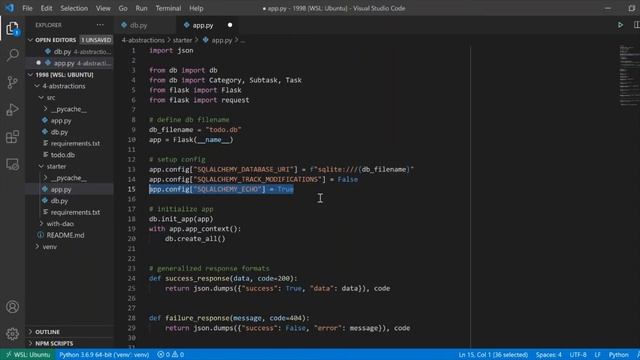Change Spaces: 4 indentation setting

[x=549, y=355]
